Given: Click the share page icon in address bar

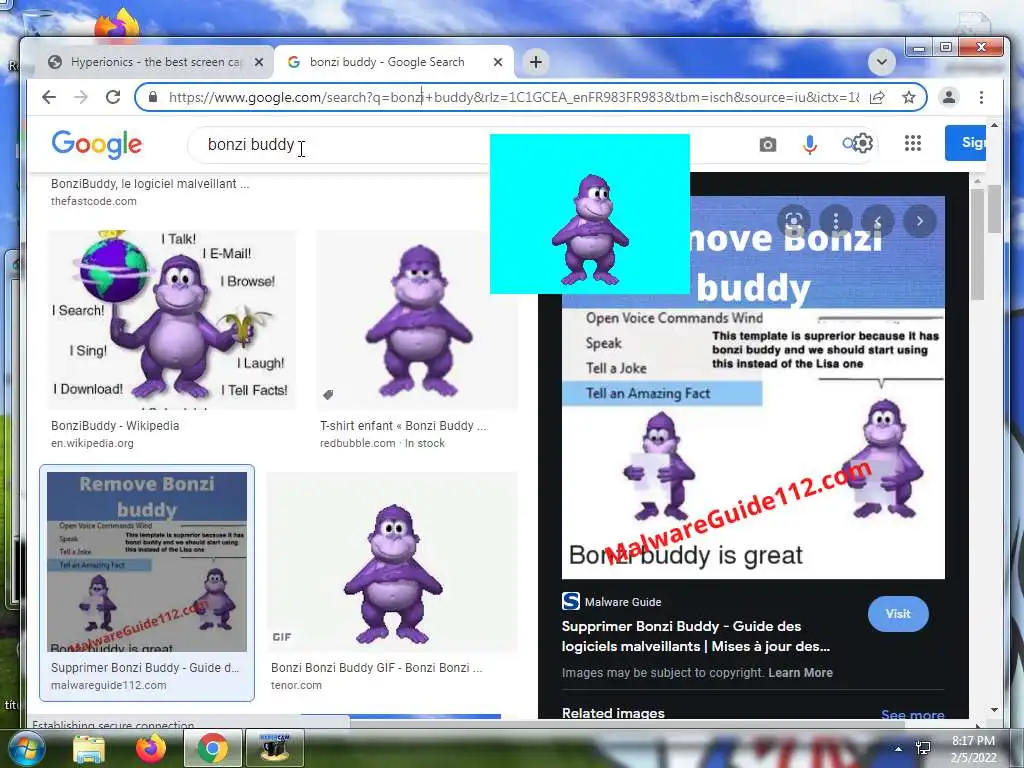Looking at the screenshot, I should tap(877, 97).
